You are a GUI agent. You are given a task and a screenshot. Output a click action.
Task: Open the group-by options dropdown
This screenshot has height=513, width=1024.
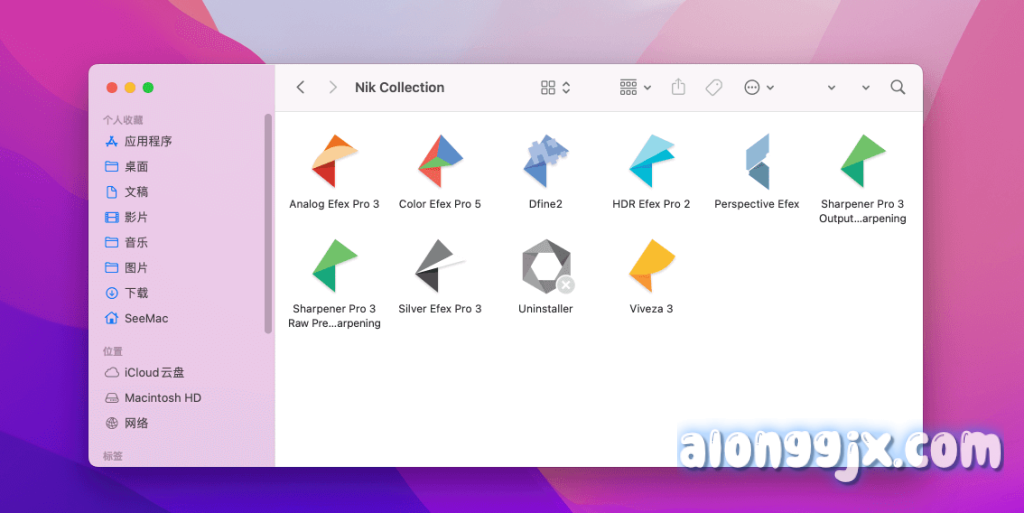[635, 88]
